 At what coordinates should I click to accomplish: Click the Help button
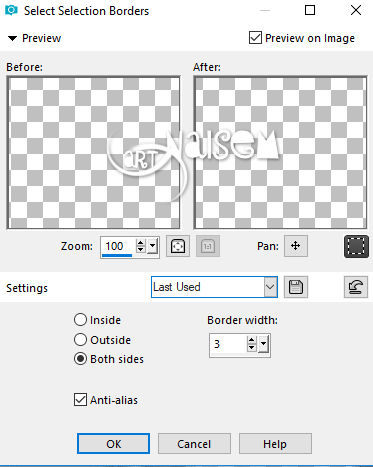coord(275,444)
